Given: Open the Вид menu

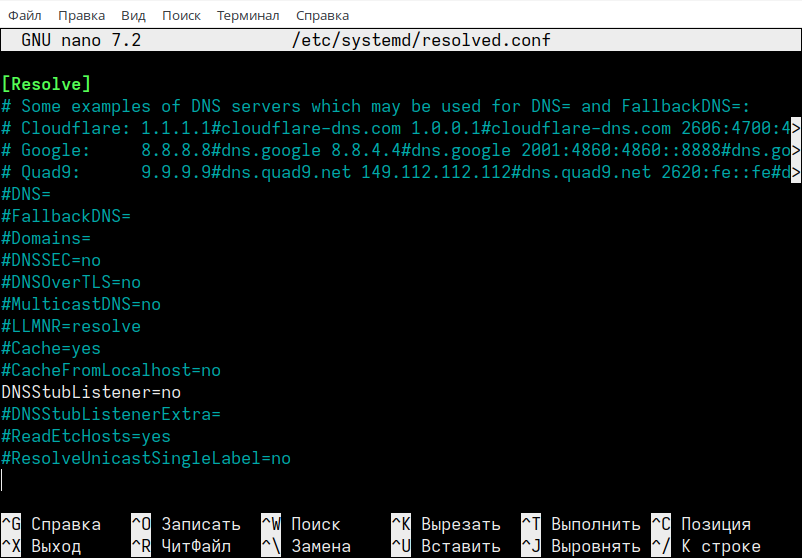Looking at the screenshot, I should pyautogui.click(x=133, y=16).
